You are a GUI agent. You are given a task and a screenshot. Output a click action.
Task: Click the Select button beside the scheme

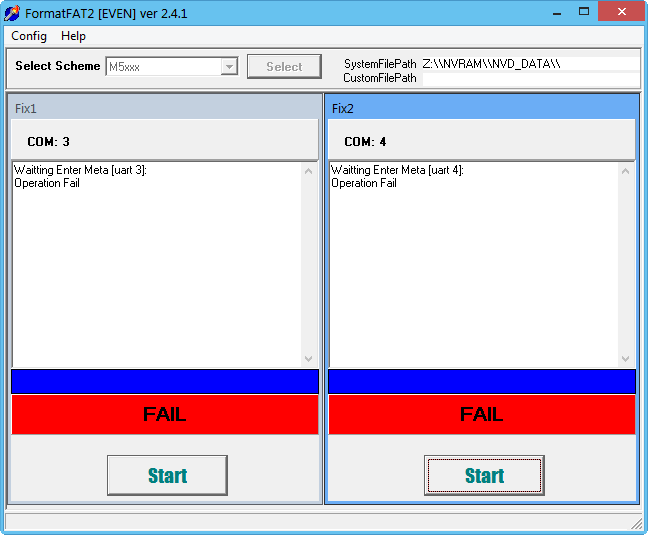tap(284, 67)
